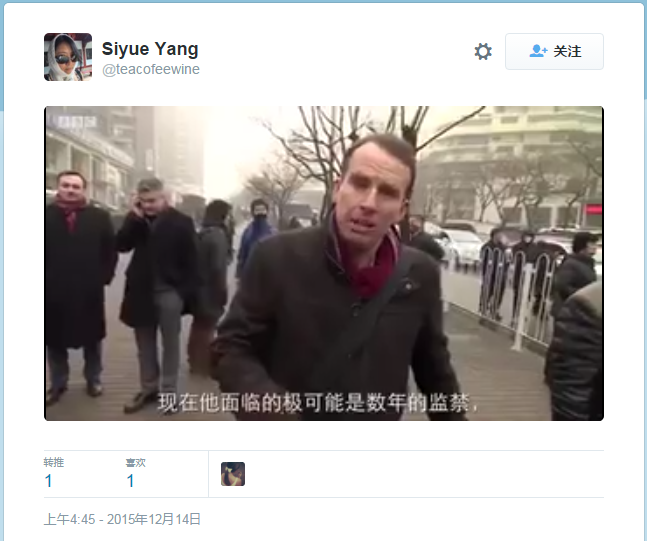Click the Chinese subtitle in video
The height and width of the screenshot is (541, 647).
[x=318, y=403]
